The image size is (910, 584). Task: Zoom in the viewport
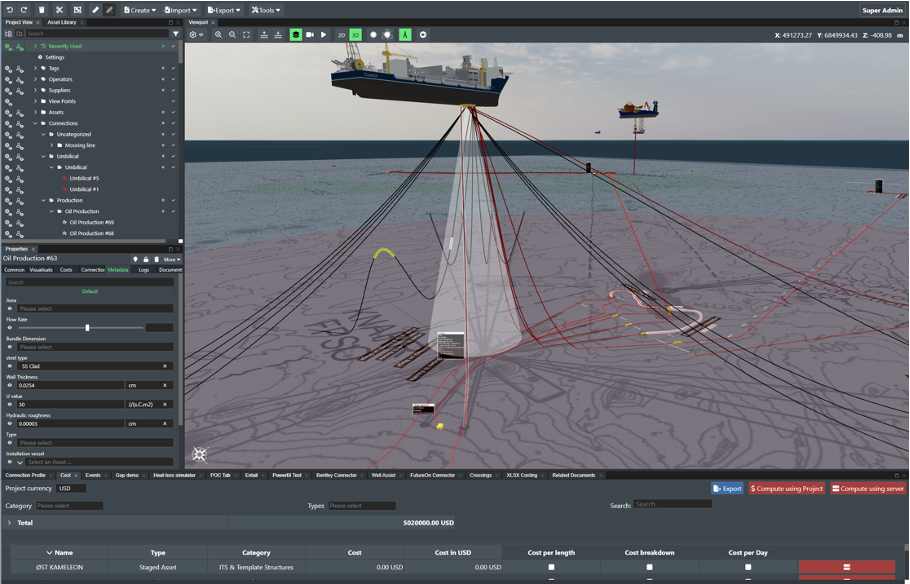coord(218,35)
